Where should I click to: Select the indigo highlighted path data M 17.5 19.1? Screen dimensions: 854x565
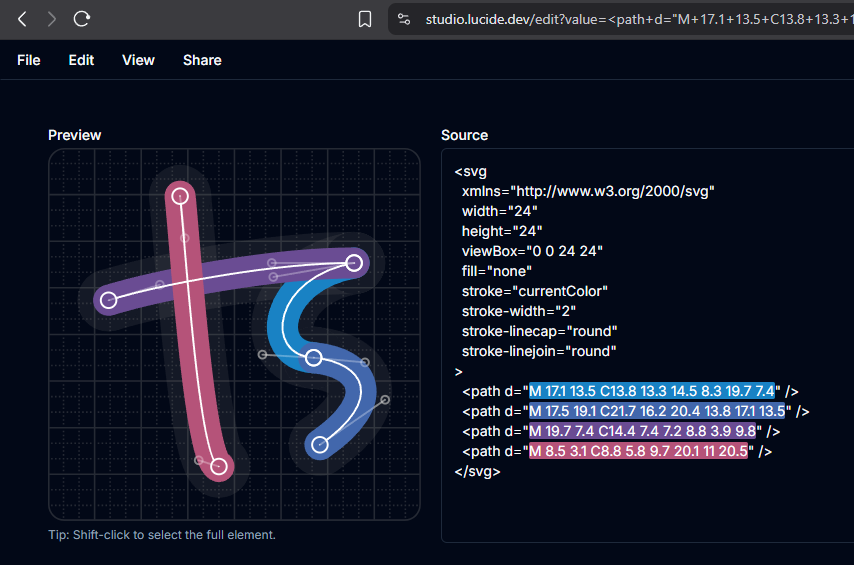tap(657, 411)
